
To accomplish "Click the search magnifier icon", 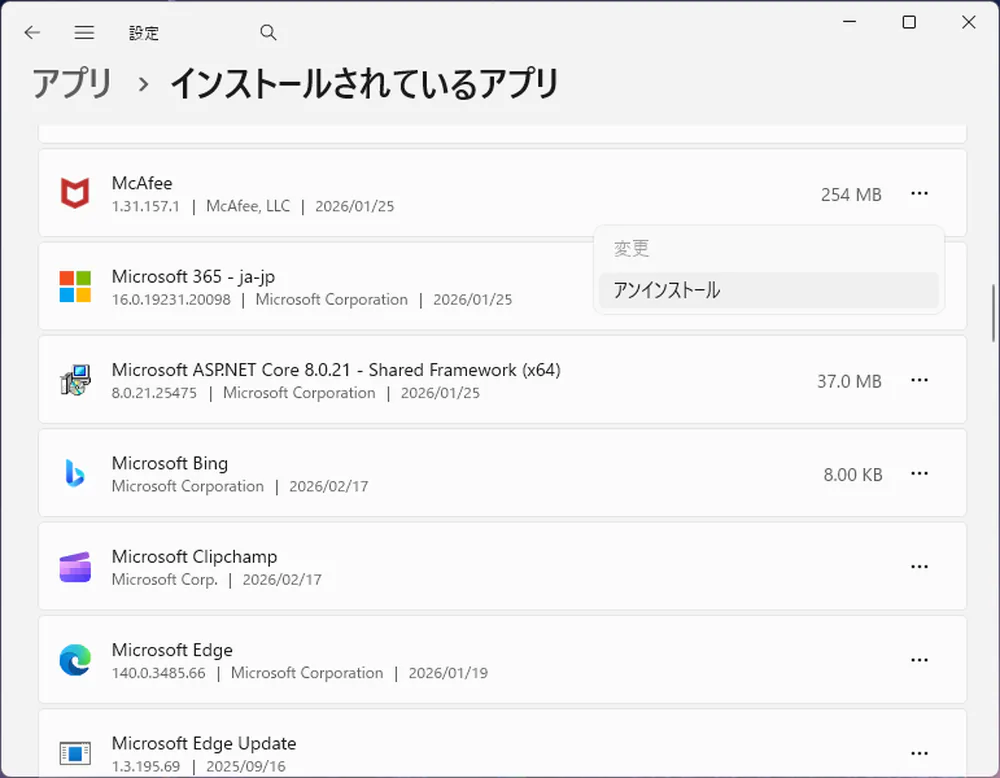I will (x=268, y=33).
